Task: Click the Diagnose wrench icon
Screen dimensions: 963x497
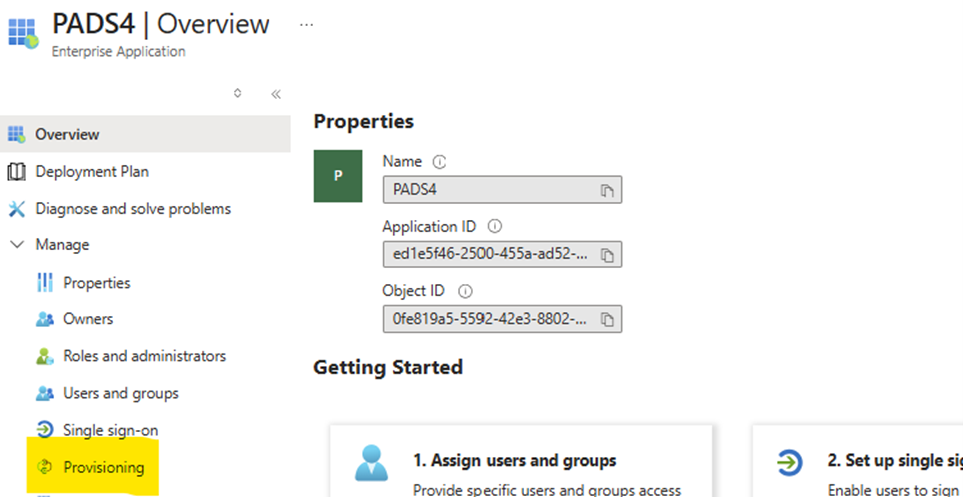Action: [17, 209]
